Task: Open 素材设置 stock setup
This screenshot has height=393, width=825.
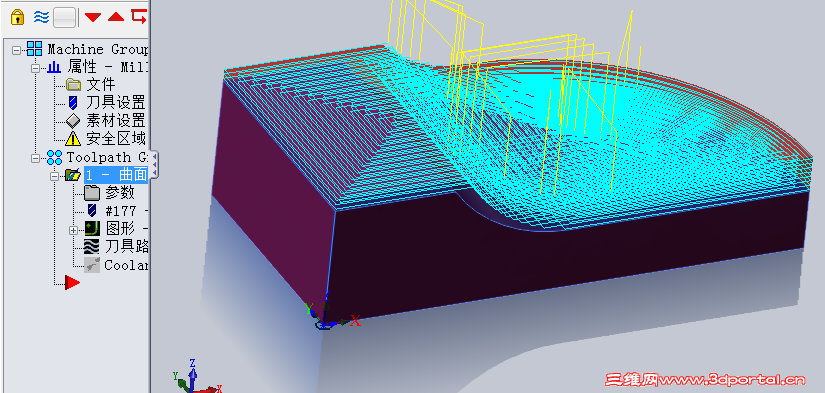Action: pos(115,121)
